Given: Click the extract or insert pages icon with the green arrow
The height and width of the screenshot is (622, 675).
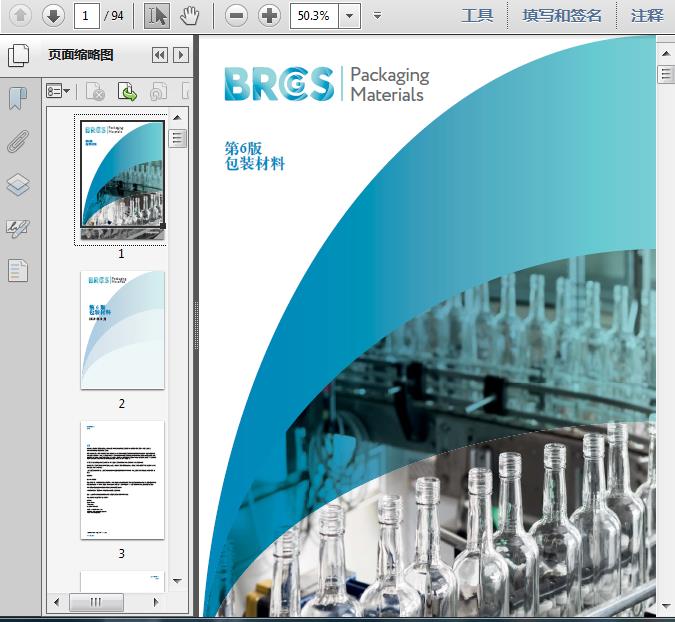Looking at the screenshot, I should point(127,91).
